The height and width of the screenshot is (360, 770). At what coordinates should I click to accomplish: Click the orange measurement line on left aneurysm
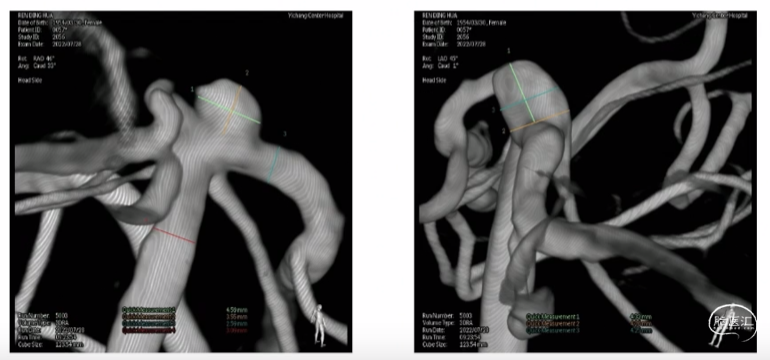[x=233, y=110]
